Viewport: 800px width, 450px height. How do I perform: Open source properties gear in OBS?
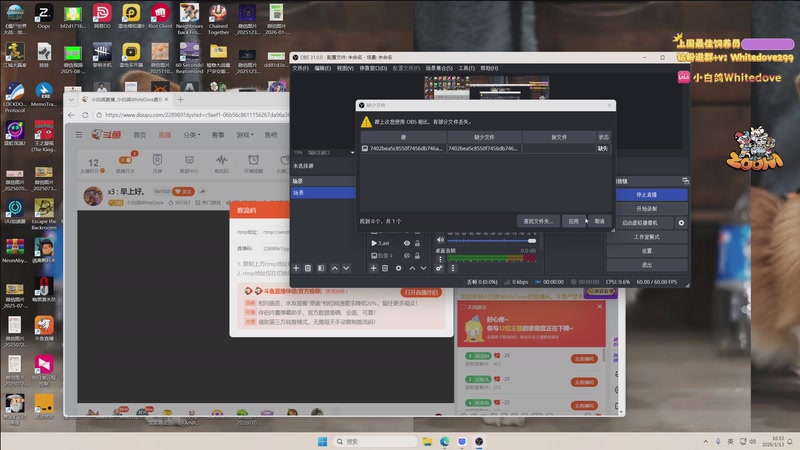point(398,268)
